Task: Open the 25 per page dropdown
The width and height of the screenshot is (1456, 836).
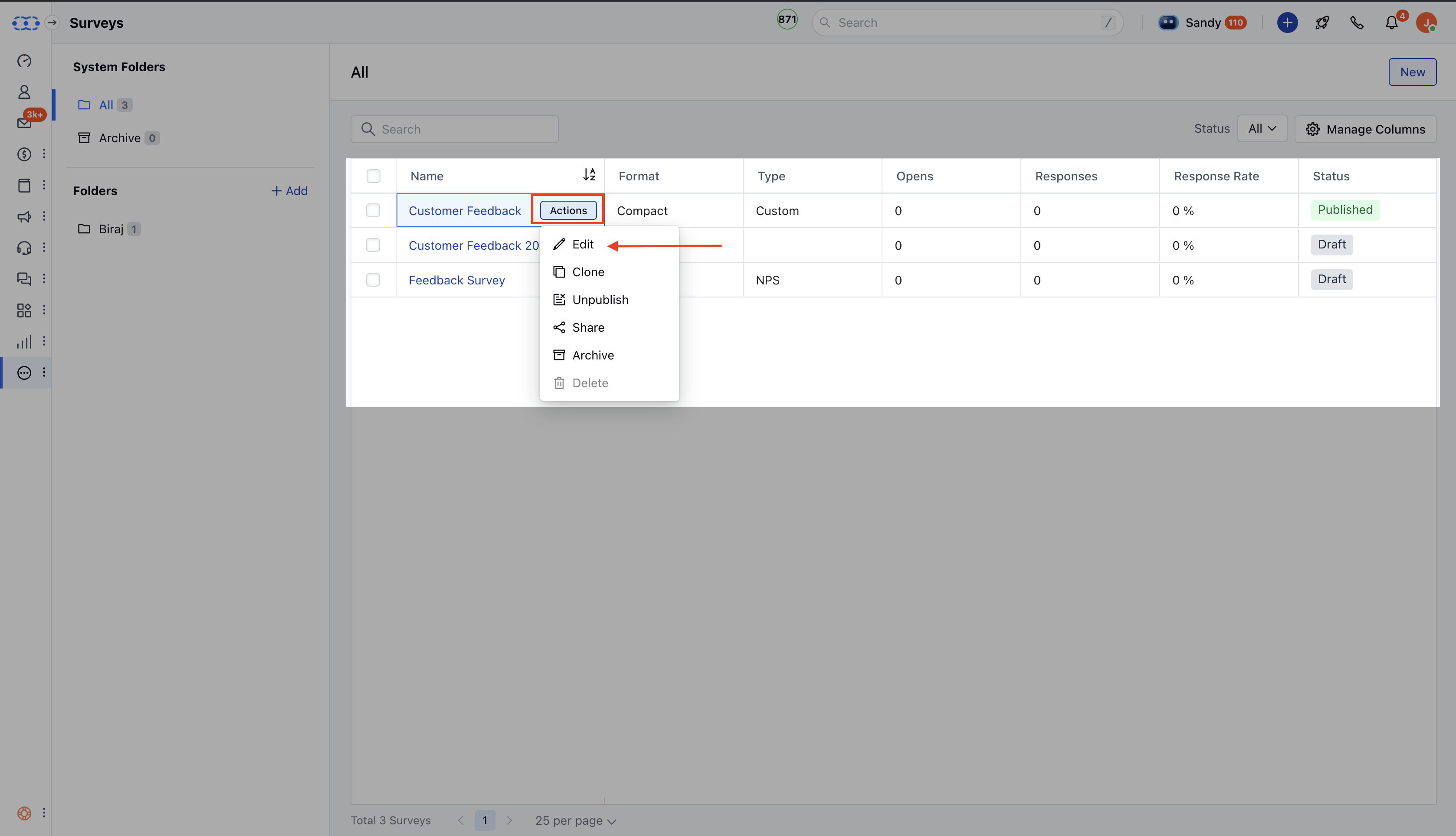Action: [x=575, y=820]
